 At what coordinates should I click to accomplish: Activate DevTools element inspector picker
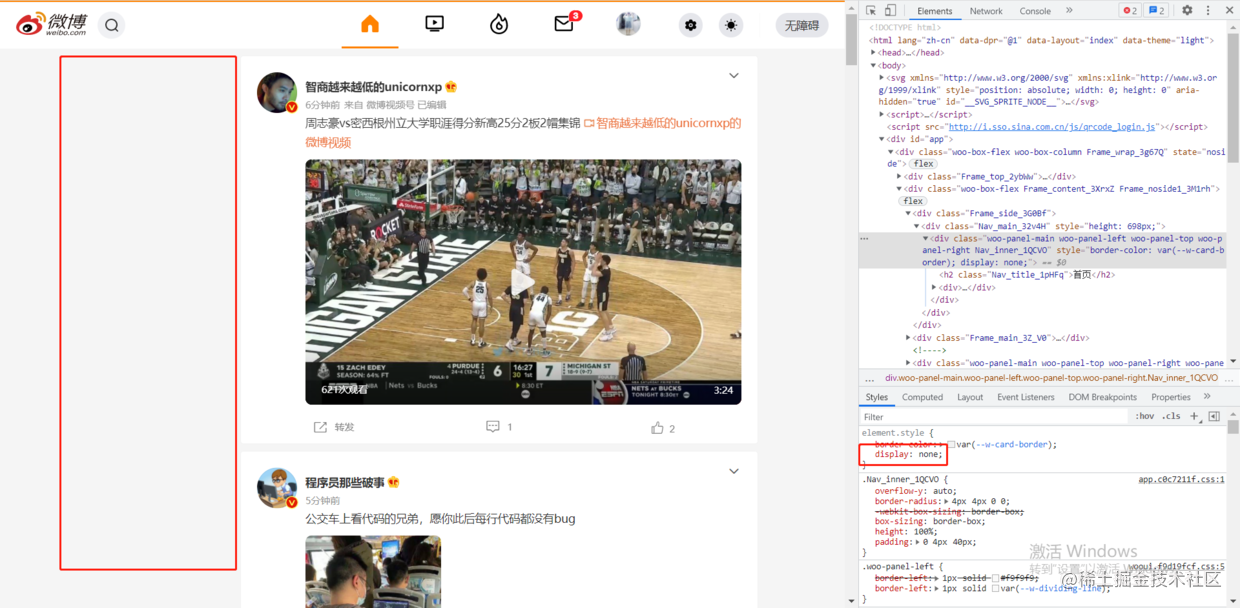tap(870, 11)
